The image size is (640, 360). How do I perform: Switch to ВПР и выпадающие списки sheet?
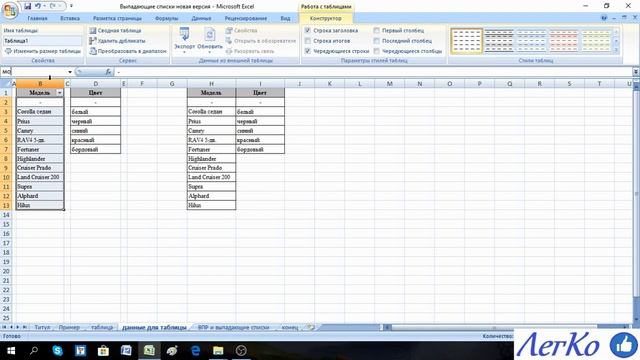(233, 327)
